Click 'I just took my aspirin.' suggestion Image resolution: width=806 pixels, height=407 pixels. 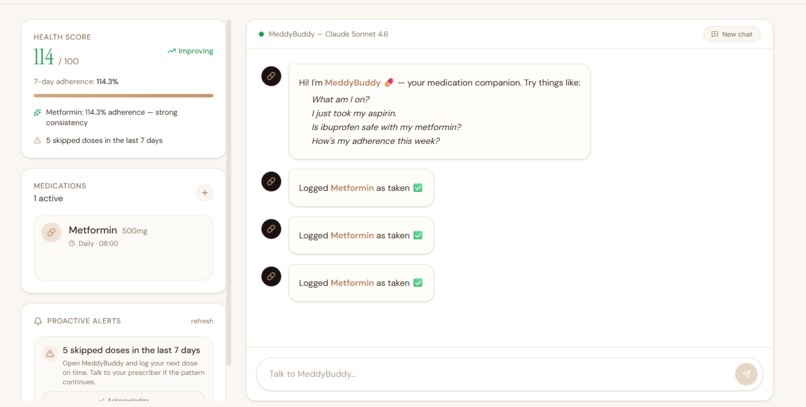pyautogui.click(x=354, y=113)
